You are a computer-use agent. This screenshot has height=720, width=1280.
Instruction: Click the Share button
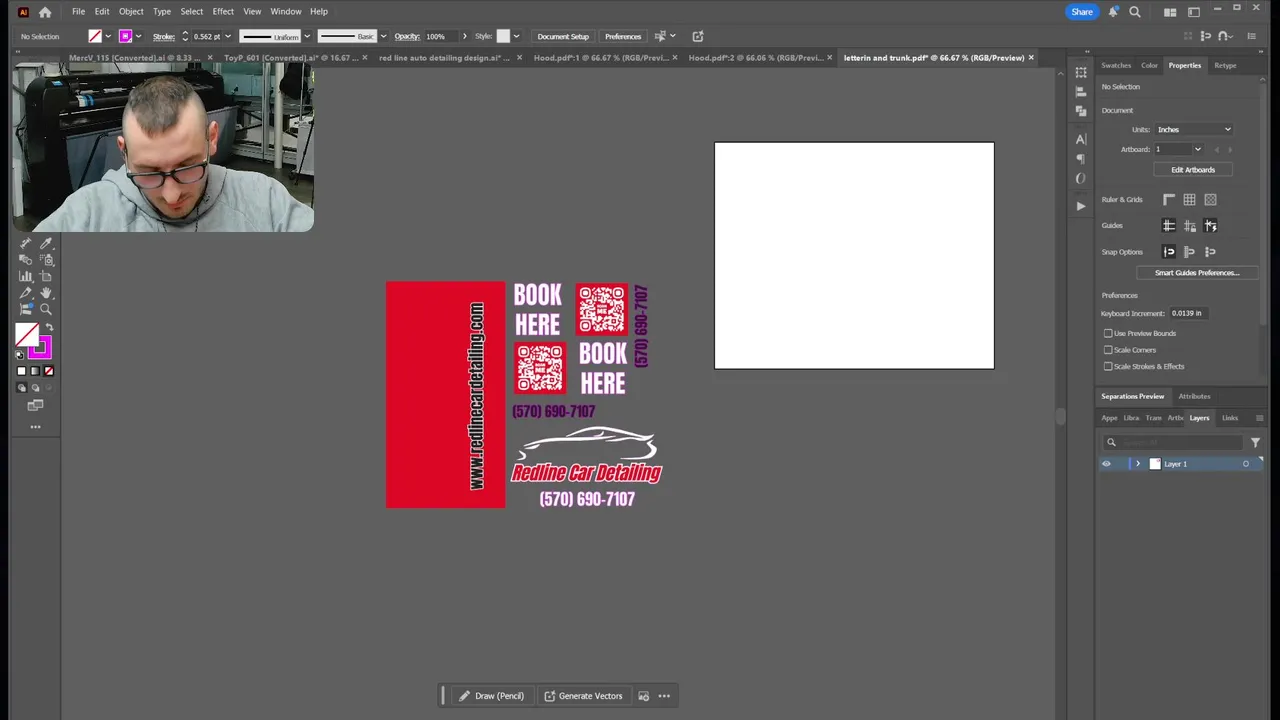[1082, 12]
